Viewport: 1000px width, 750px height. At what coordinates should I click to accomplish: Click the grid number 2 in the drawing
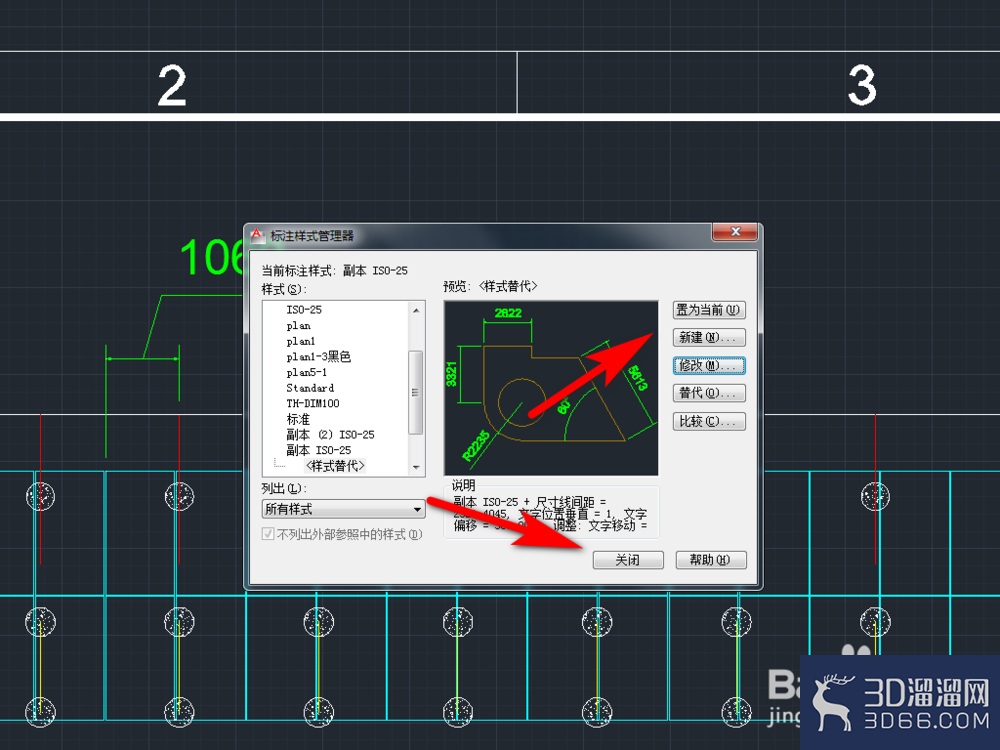pyautogui.click(x=172, y=86)
